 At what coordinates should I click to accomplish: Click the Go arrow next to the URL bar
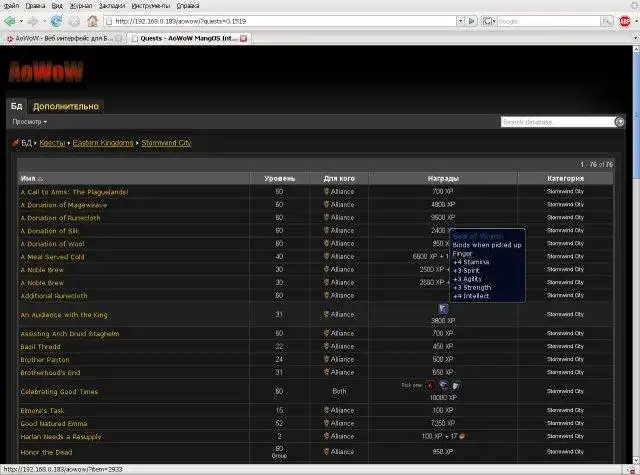471,21
